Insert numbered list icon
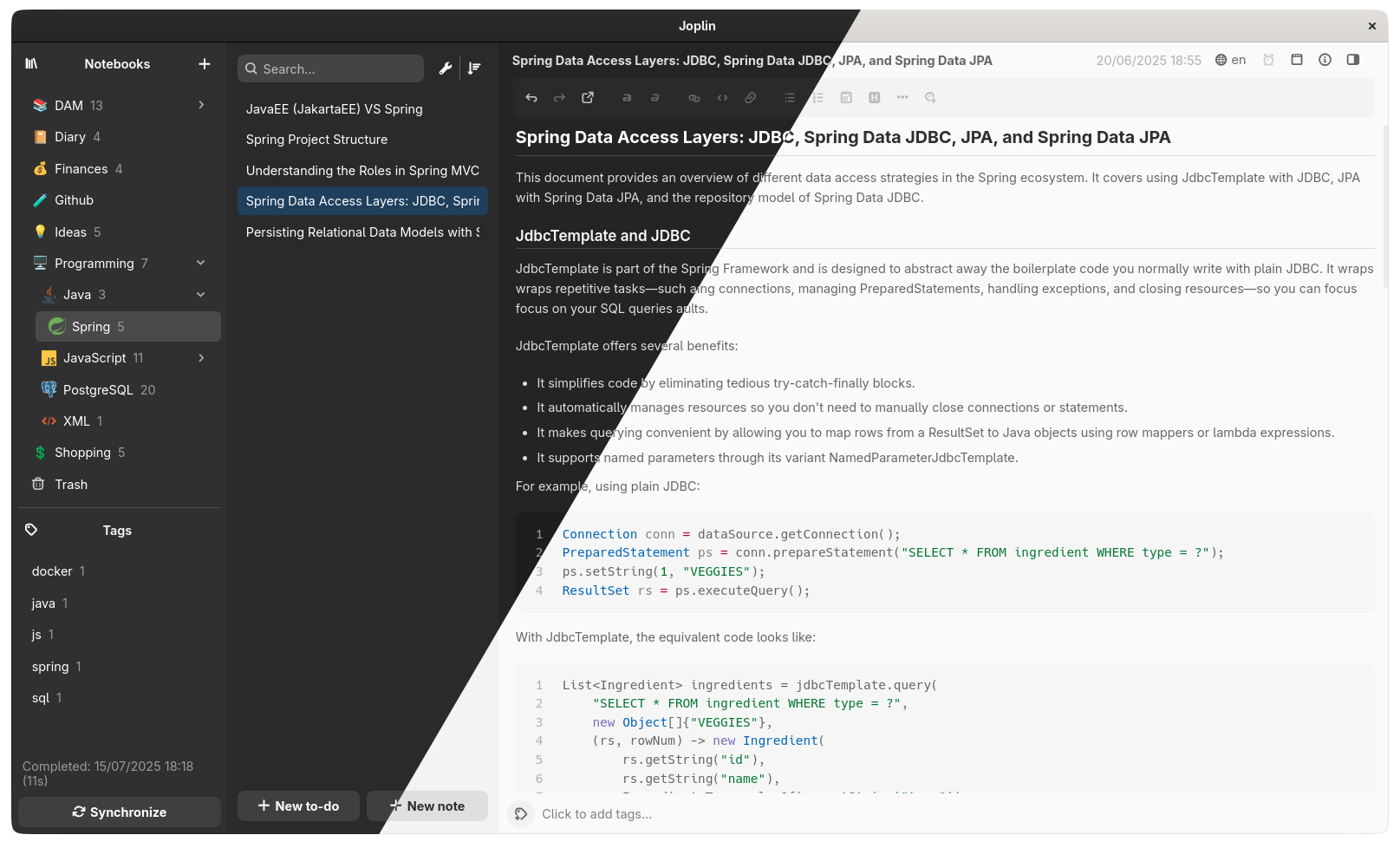The image size is (1400, 848). (817, 98)
